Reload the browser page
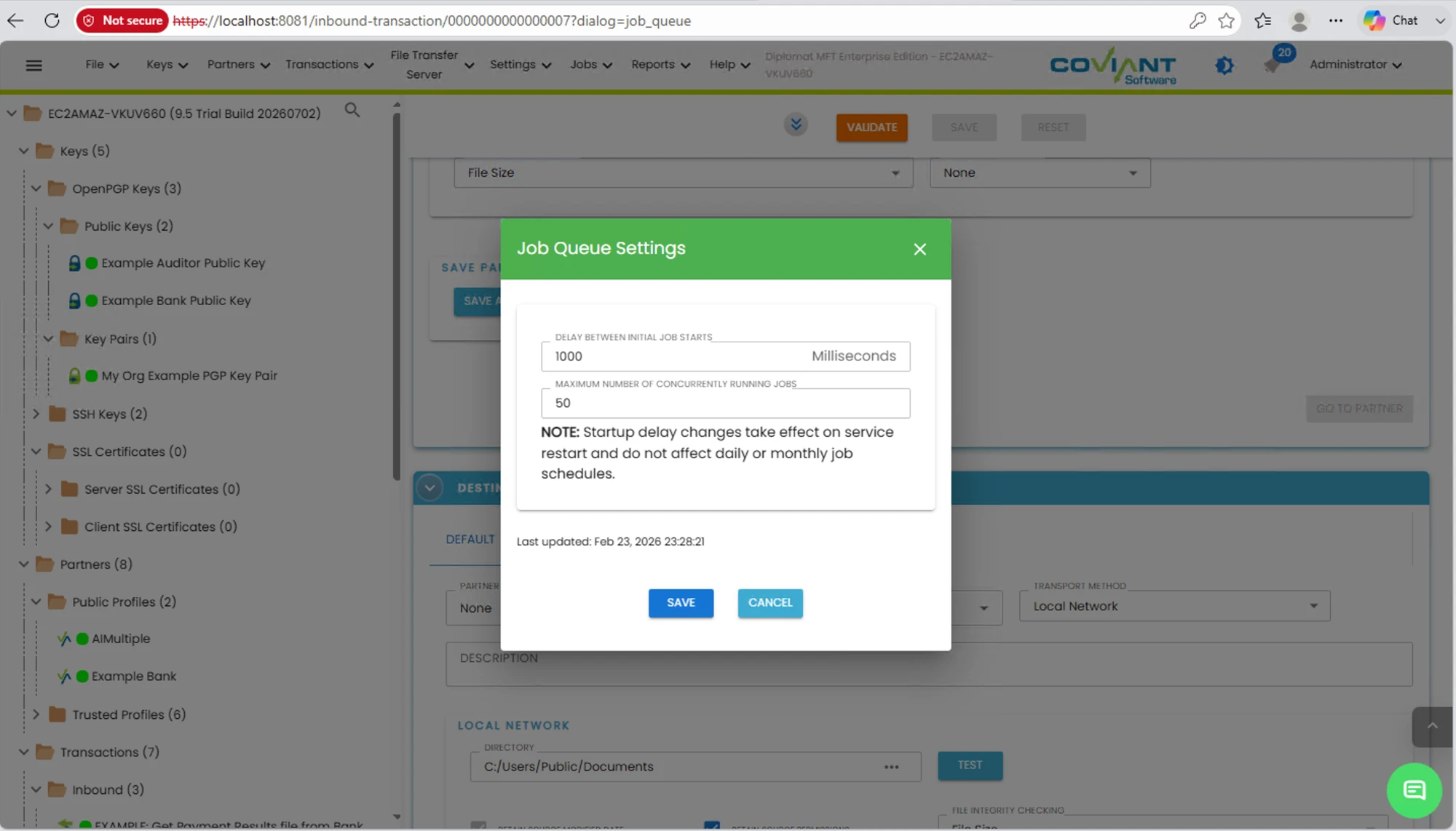Image resolution: width=1456 pixels, height=831 pixels. point(52,20)
